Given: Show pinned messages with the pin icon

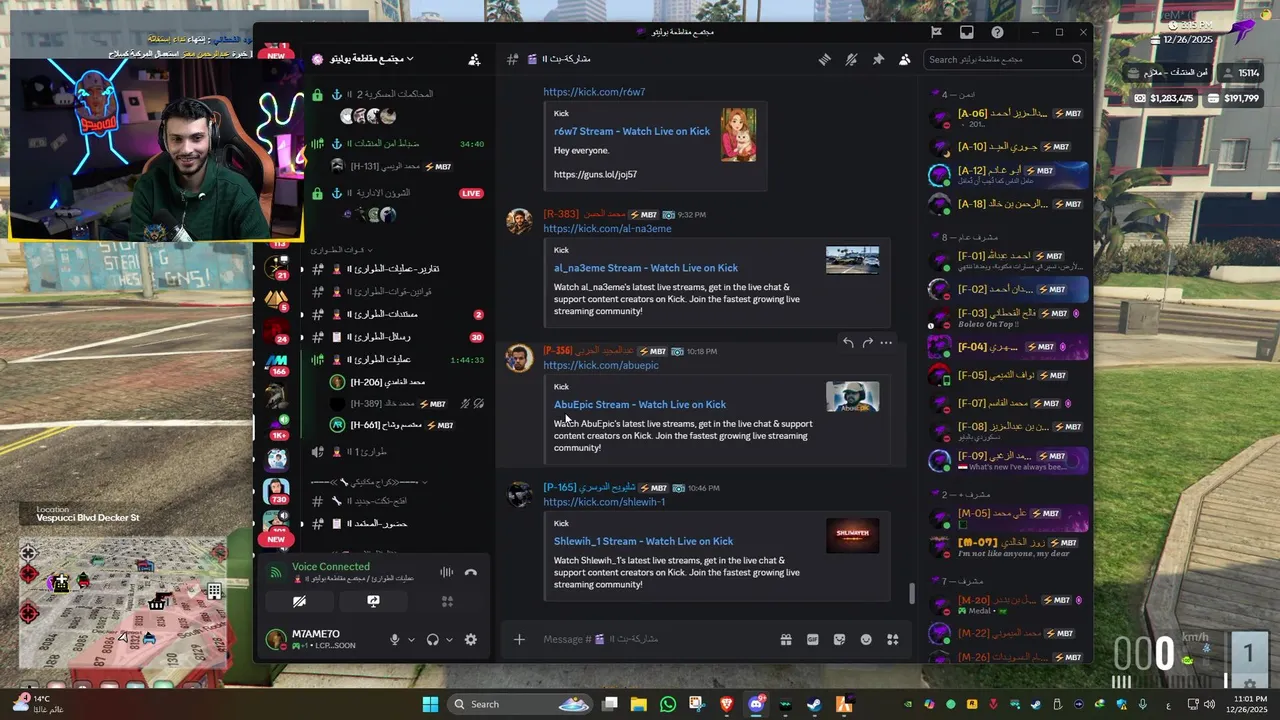Looking at the screenshot, I should tap(878, 60).
